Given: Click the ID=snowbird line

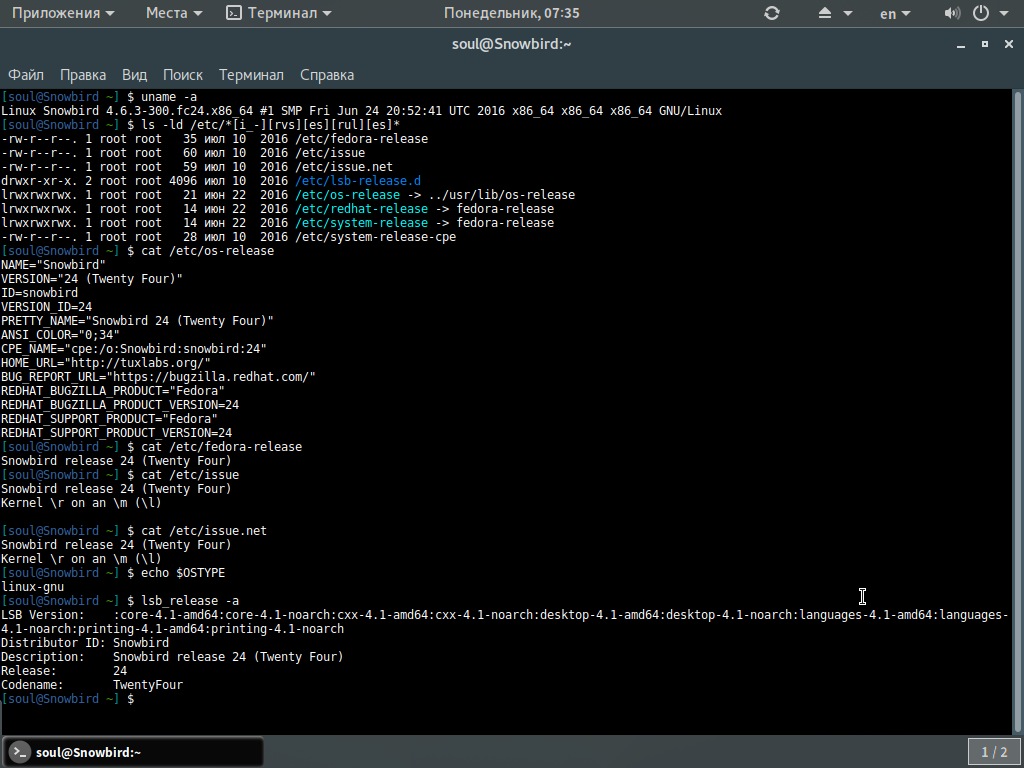Looking at the screenshot, I should (x=39, y=293).
